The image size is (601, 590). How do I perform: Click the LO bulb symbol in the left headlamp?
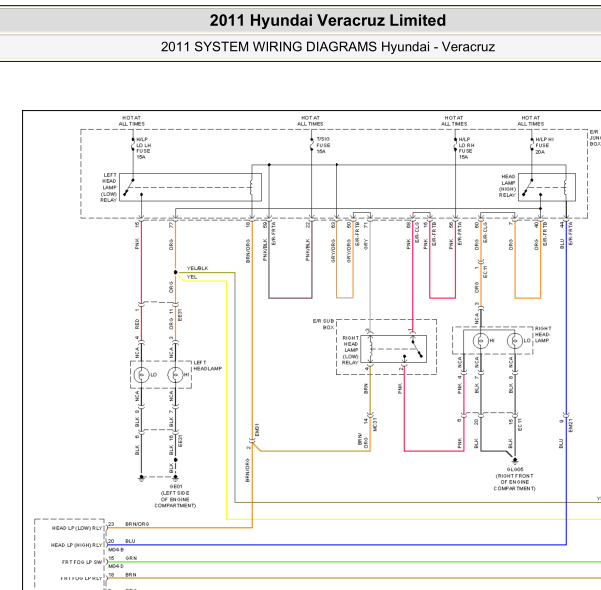141,375
